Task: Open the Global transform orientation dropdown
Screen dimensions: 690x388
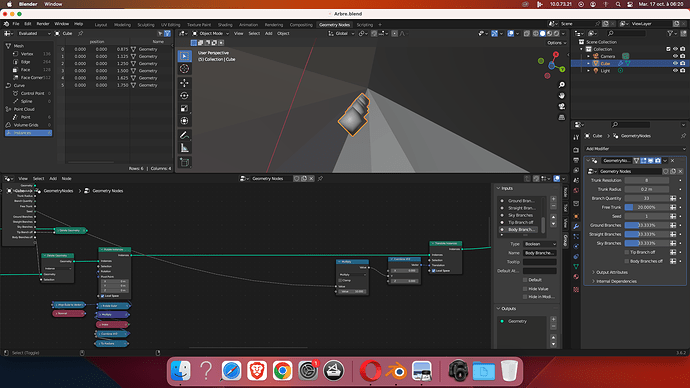Action: [x=341, y=33]
